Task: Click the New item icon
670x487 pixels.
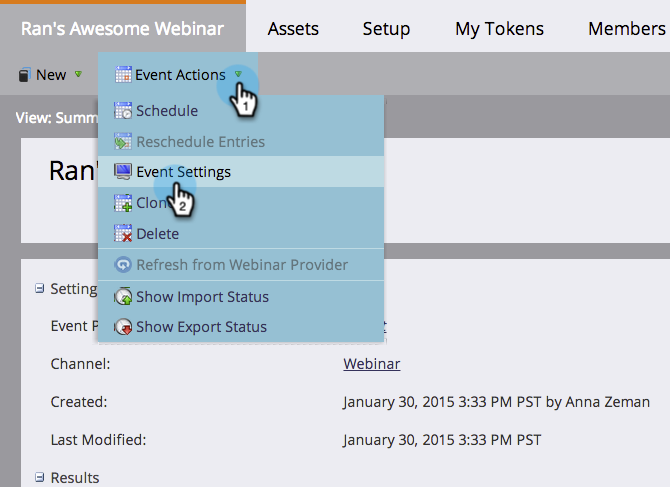Action: click(x=24, y=75)
